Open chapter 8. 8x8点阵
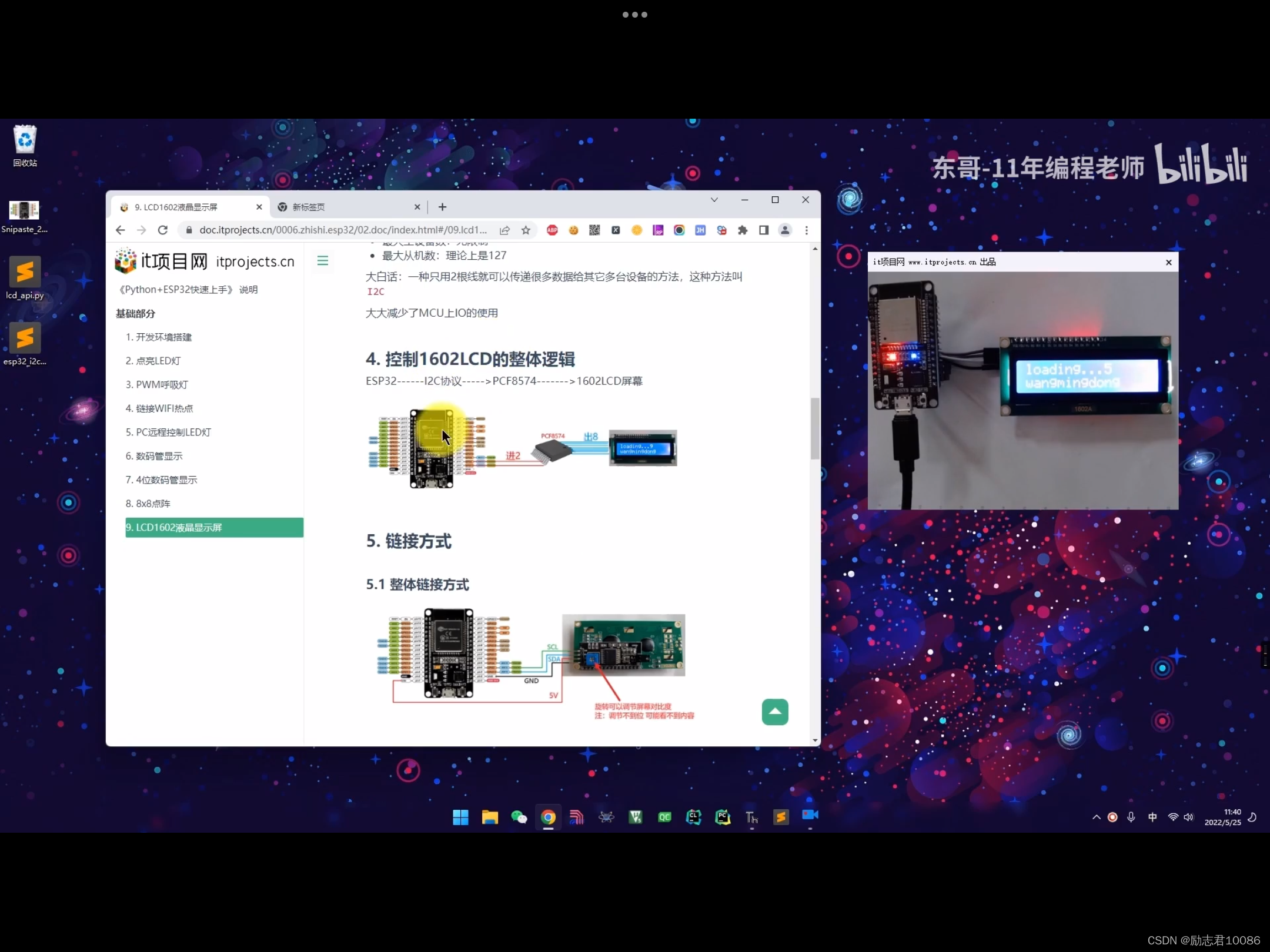The width and height of the screenshot is (1270, 952). (x=148, y=504)
